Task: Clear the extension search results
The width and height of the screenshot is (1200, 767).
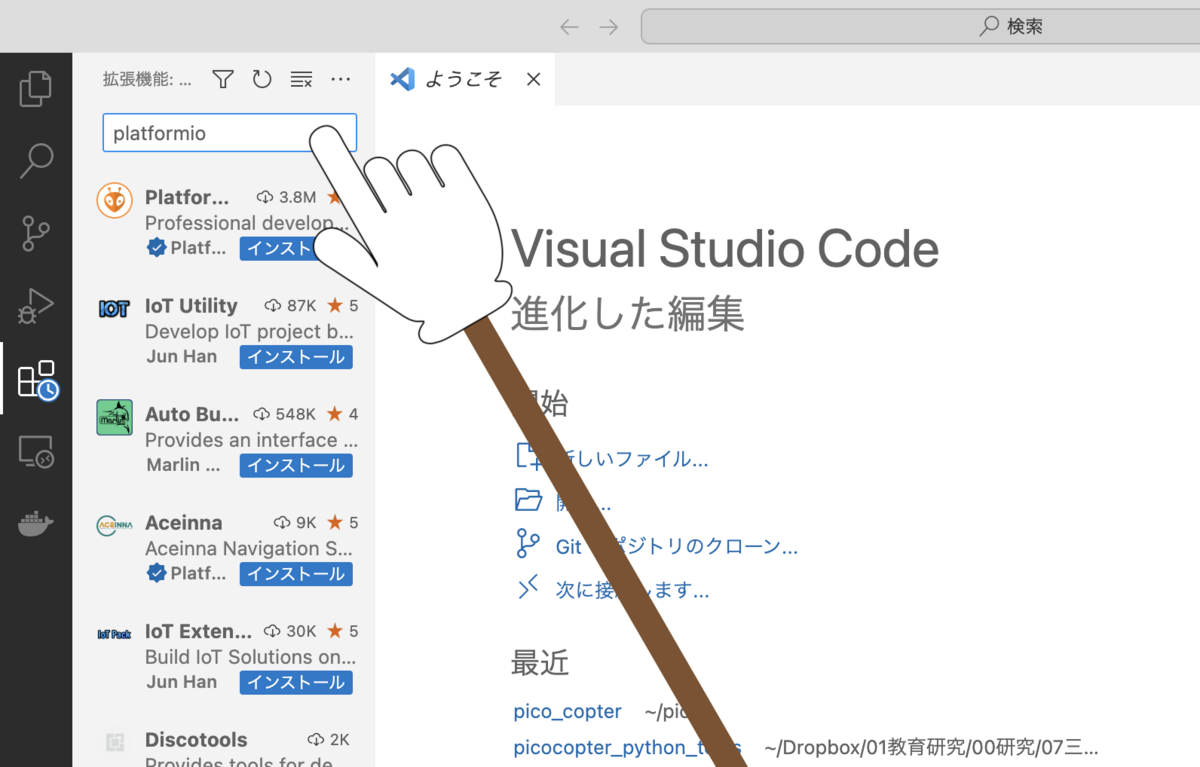Action: [x=301, y=79]
